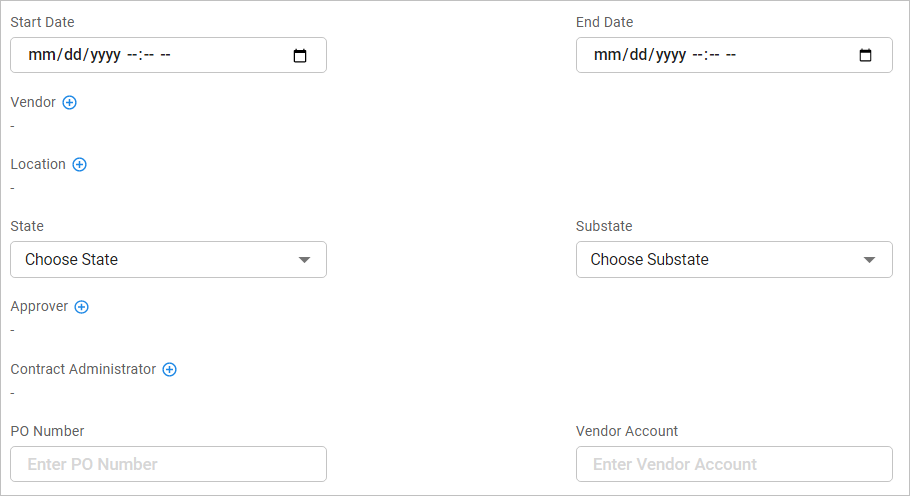This screenshot has width=910, height=496.
Task: Click into the Enter Vendor Account field
Action: point(734,464)
